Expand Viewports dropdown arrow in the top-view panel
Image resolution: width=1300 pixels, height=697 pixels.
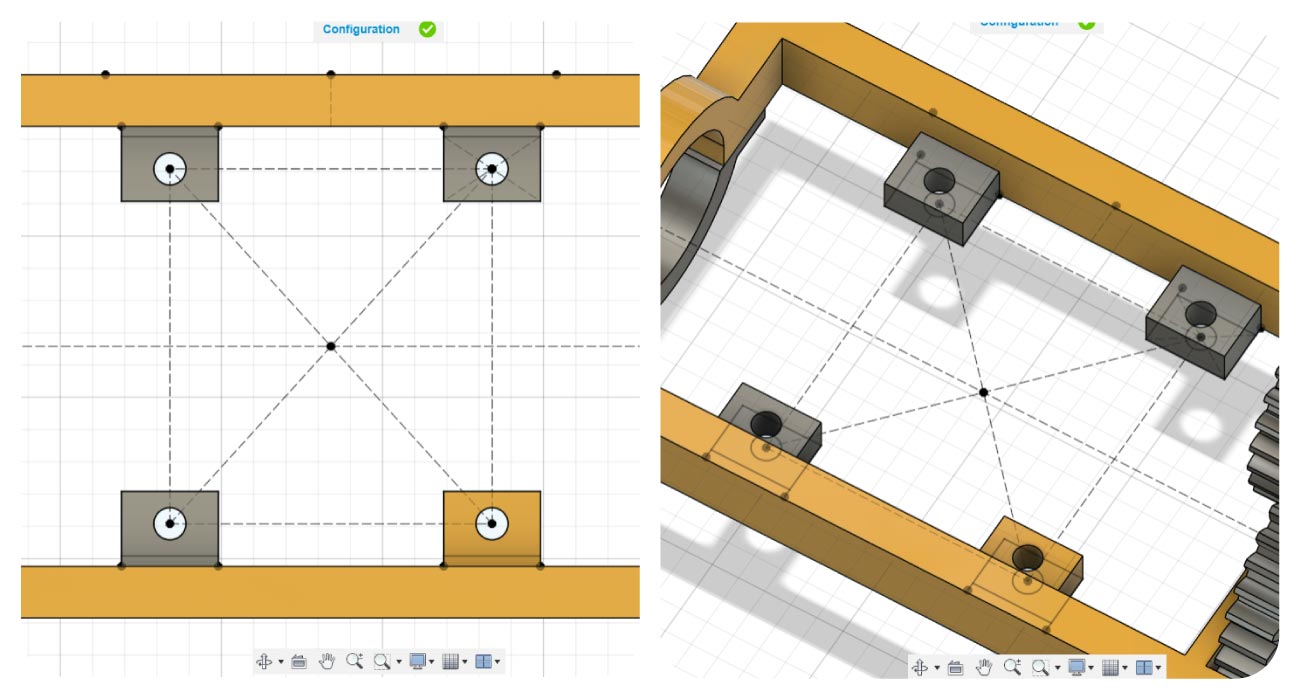tap(498, 662)
